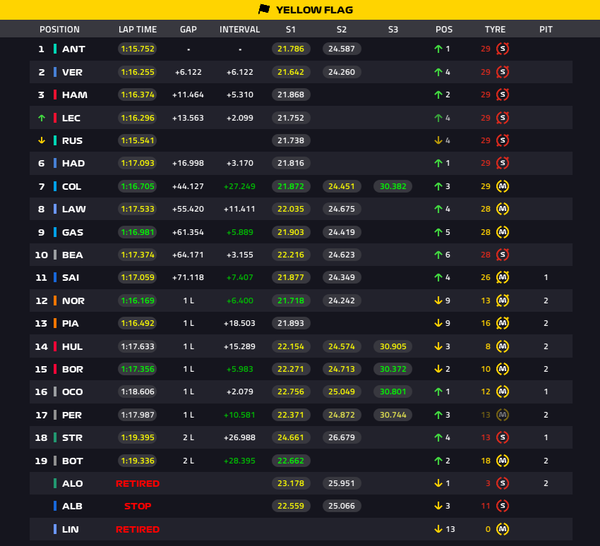Click BEA's soft tyre icon
Viewport: 600px width, 546px height.
502,255
